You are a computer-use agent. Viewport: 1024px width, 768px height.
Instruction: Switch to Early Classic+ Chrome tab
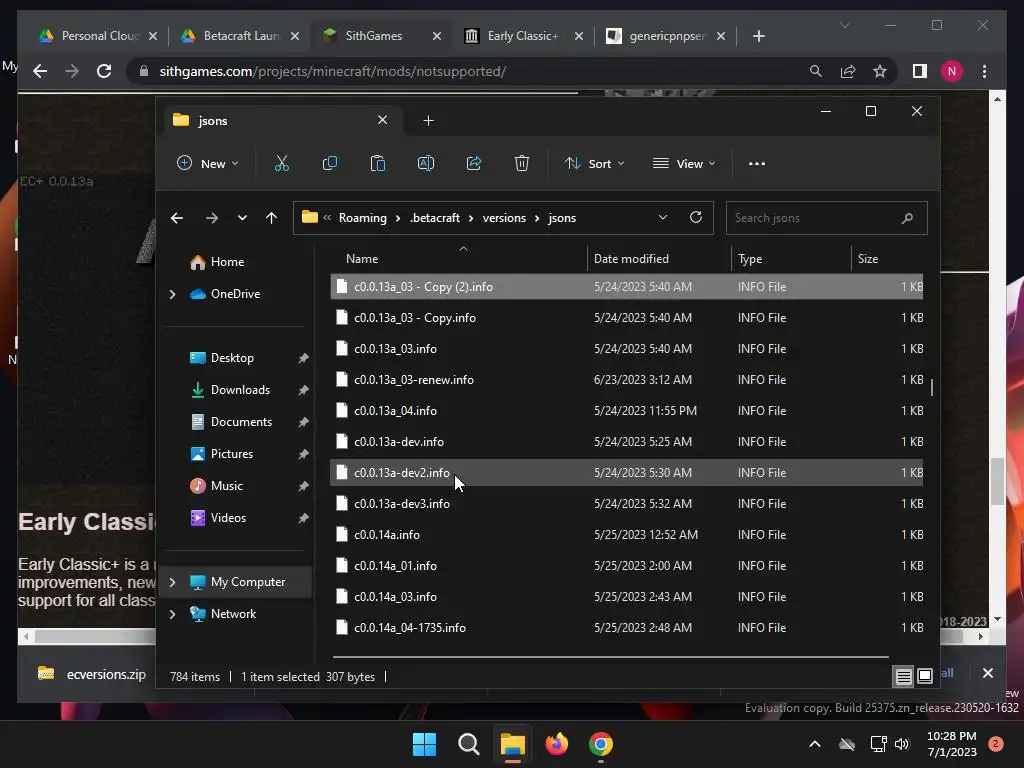coord(524,36)
